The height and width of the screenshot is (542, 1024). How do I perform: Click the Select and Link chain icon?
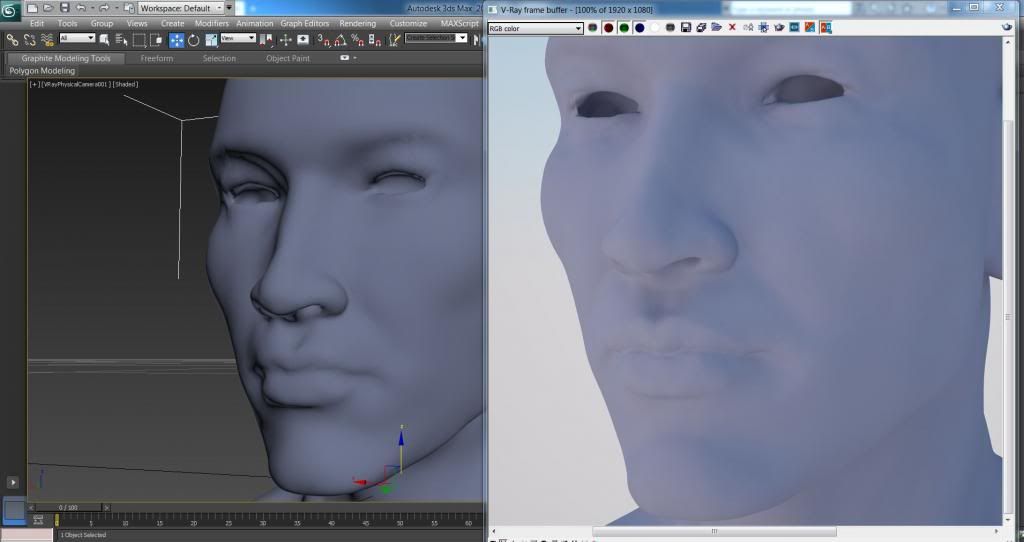tap(13, 40)
